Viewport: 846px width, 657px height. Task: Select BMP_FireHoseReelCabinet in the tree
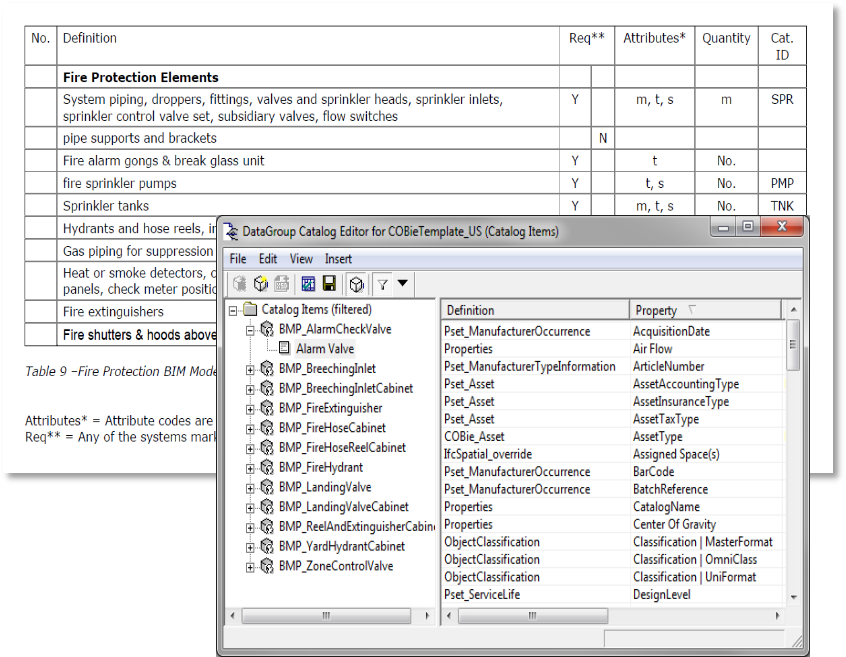[342, 448]
